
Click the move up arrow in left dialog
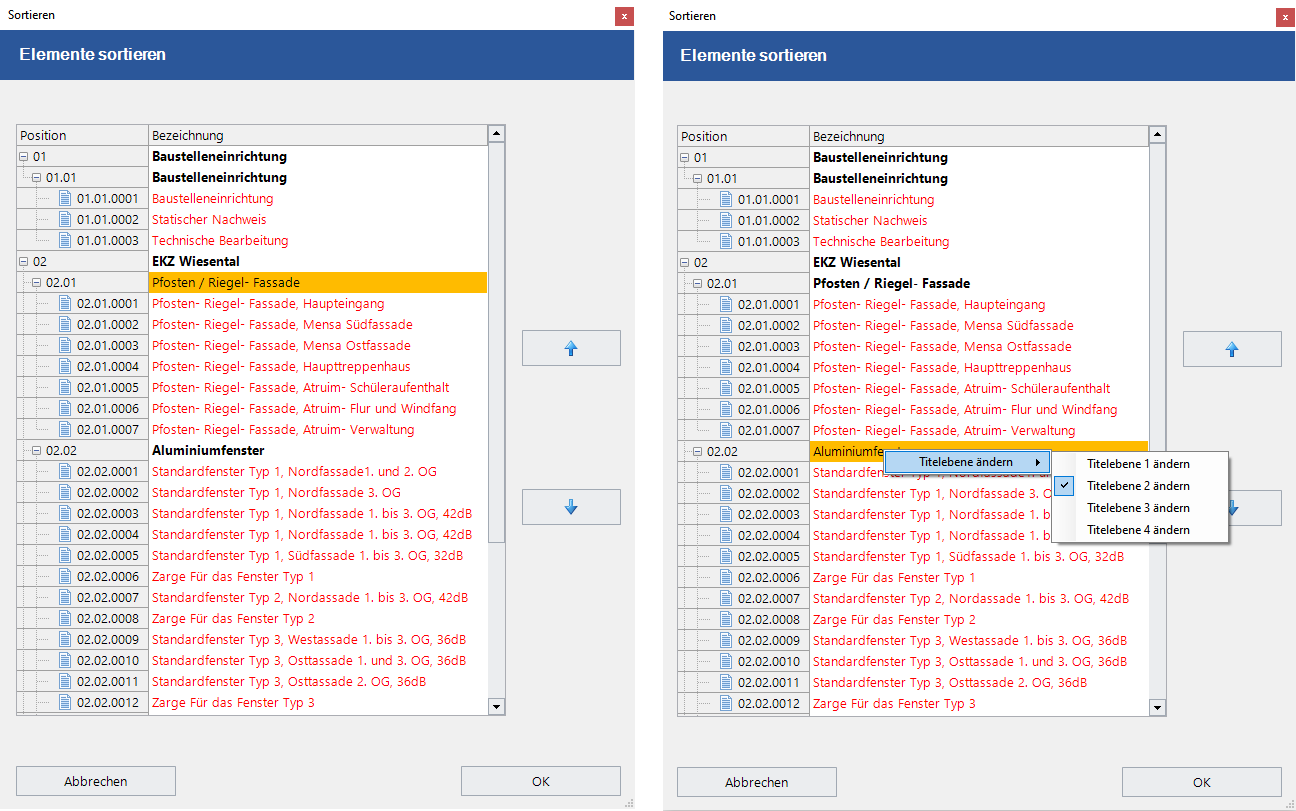pos(571,348)
